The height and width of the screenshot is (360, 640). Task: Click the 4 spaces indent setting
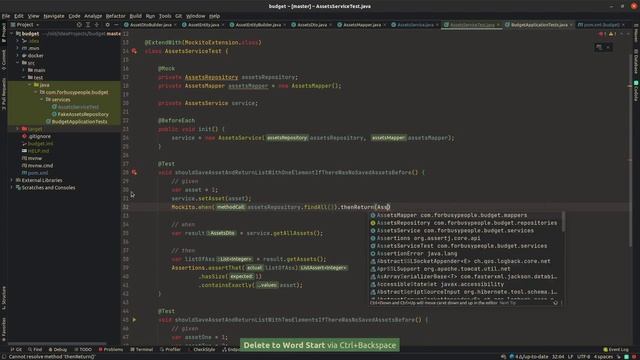coord(603,357)
